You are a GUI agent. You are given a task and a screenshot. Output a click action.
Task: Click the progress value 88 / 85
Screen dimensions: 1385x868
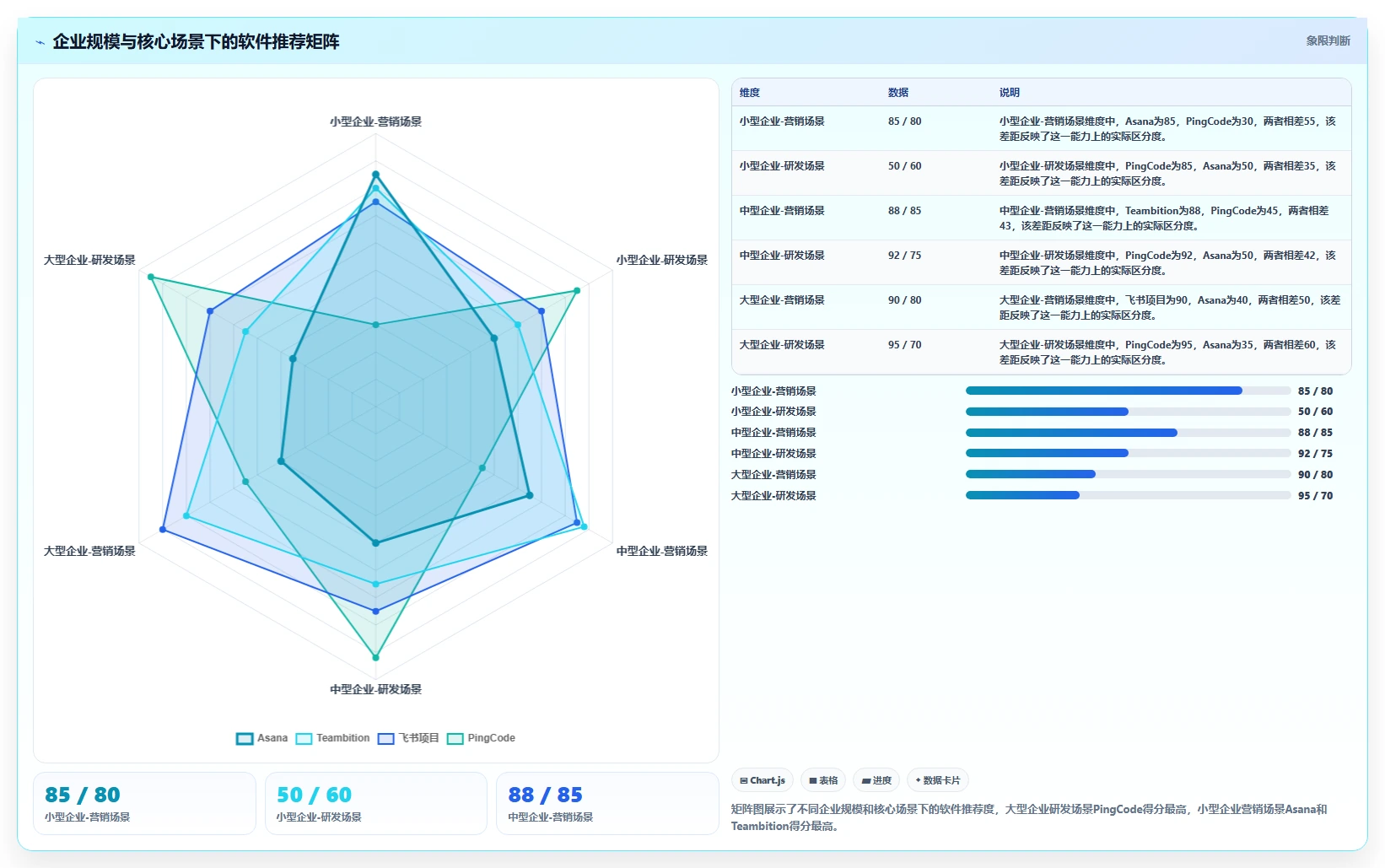[x=1315, y=433]
